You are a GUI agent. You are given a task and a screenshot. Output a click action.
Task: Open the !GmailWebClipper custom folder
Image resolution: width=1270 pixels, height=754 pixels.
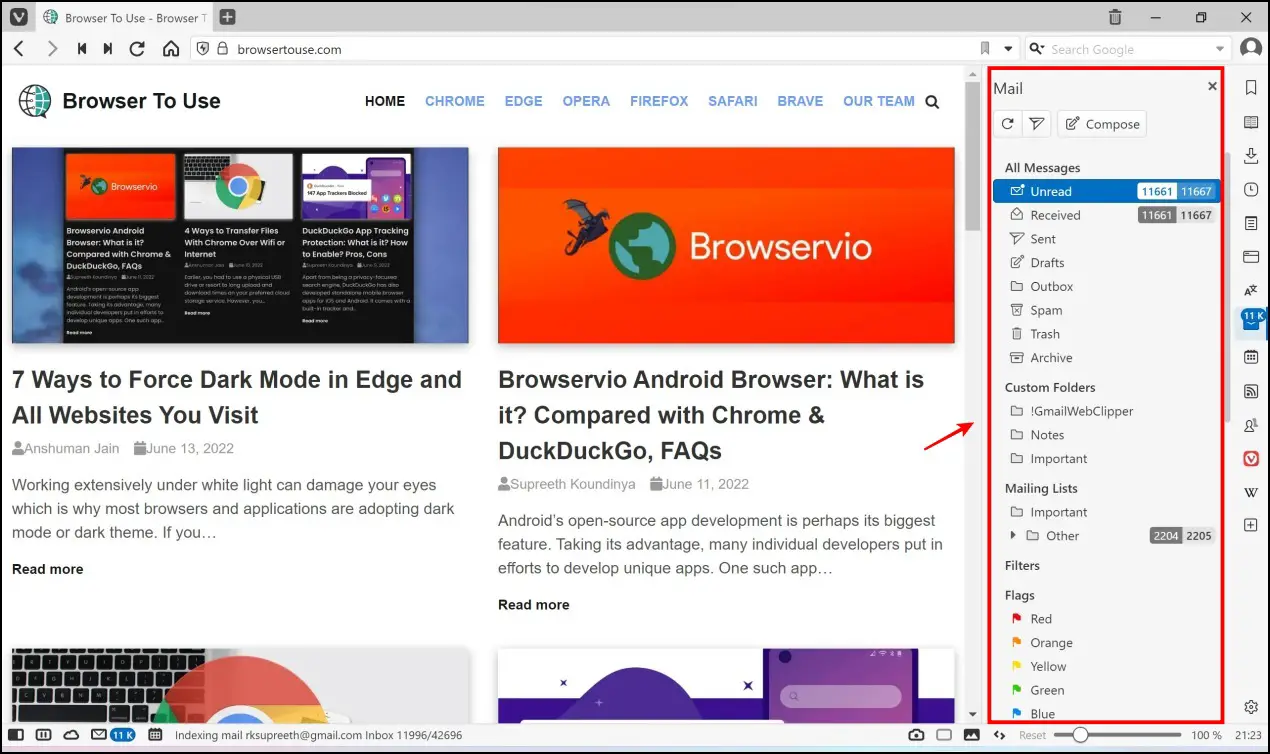tap(1106, 411)
